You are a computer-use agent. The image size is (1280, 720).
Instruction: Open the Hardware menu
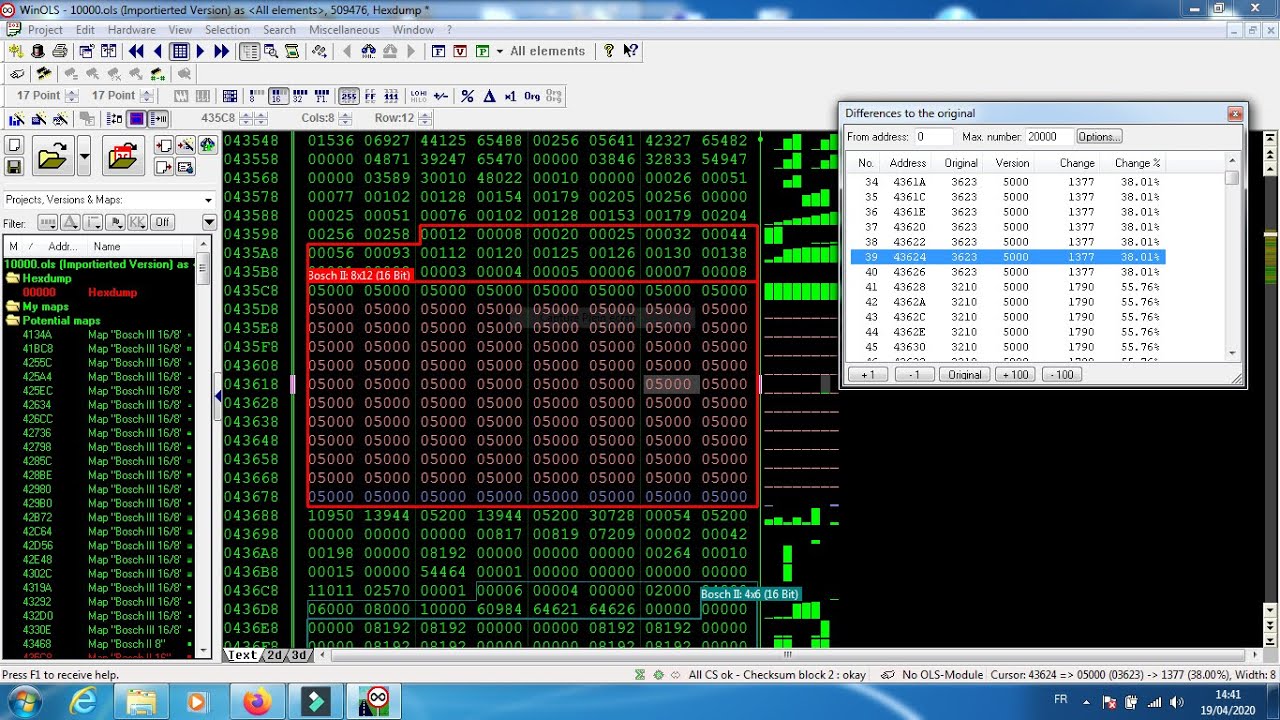[x=131, y=30]
